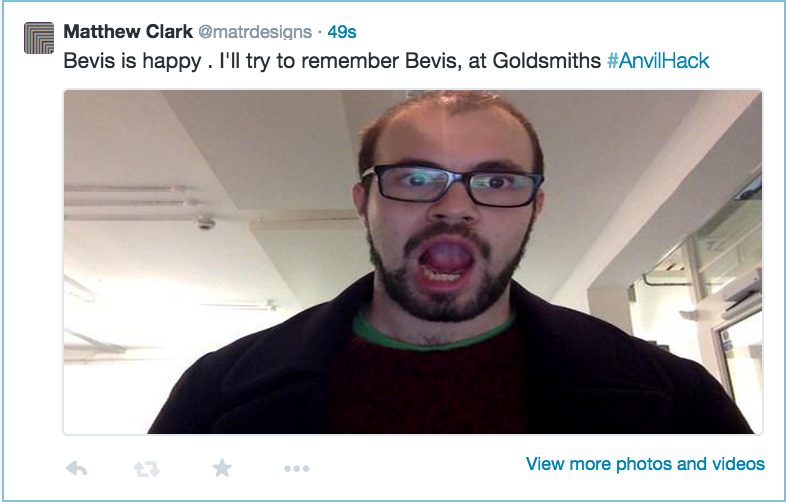Open the three-dots more options menu
Image resolution: width=786 pixels, height=502 pixels.
(x=297, y=469)
